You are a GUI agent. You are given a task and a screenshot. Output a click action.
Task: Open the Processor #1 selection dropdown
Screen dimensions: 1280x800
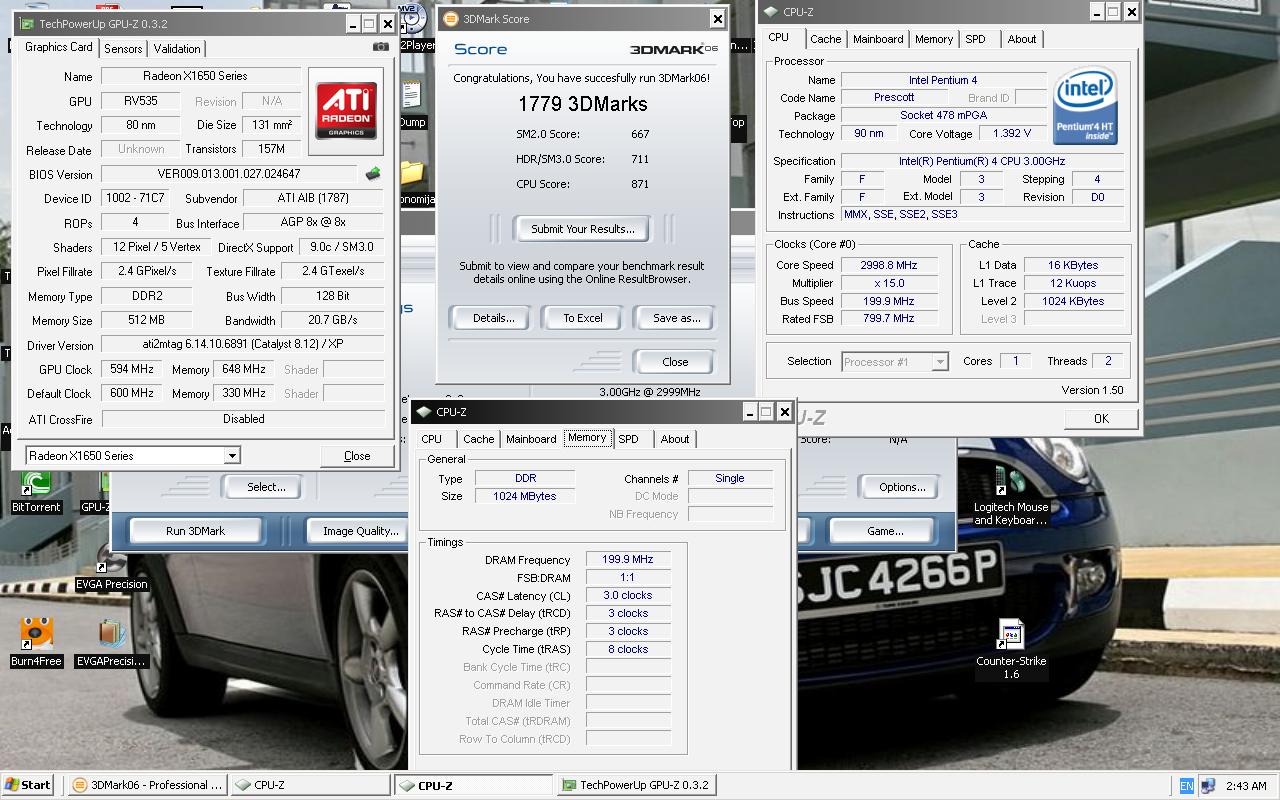[939, 362]
